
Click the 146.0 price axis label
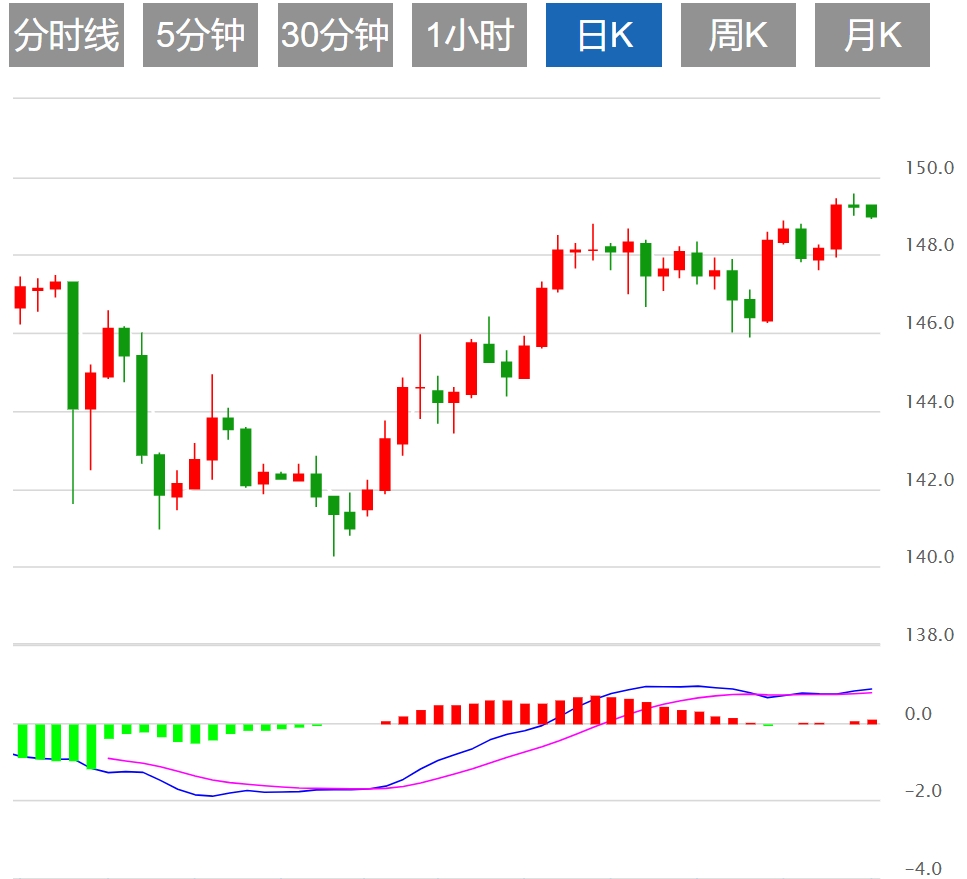(929, 323)
